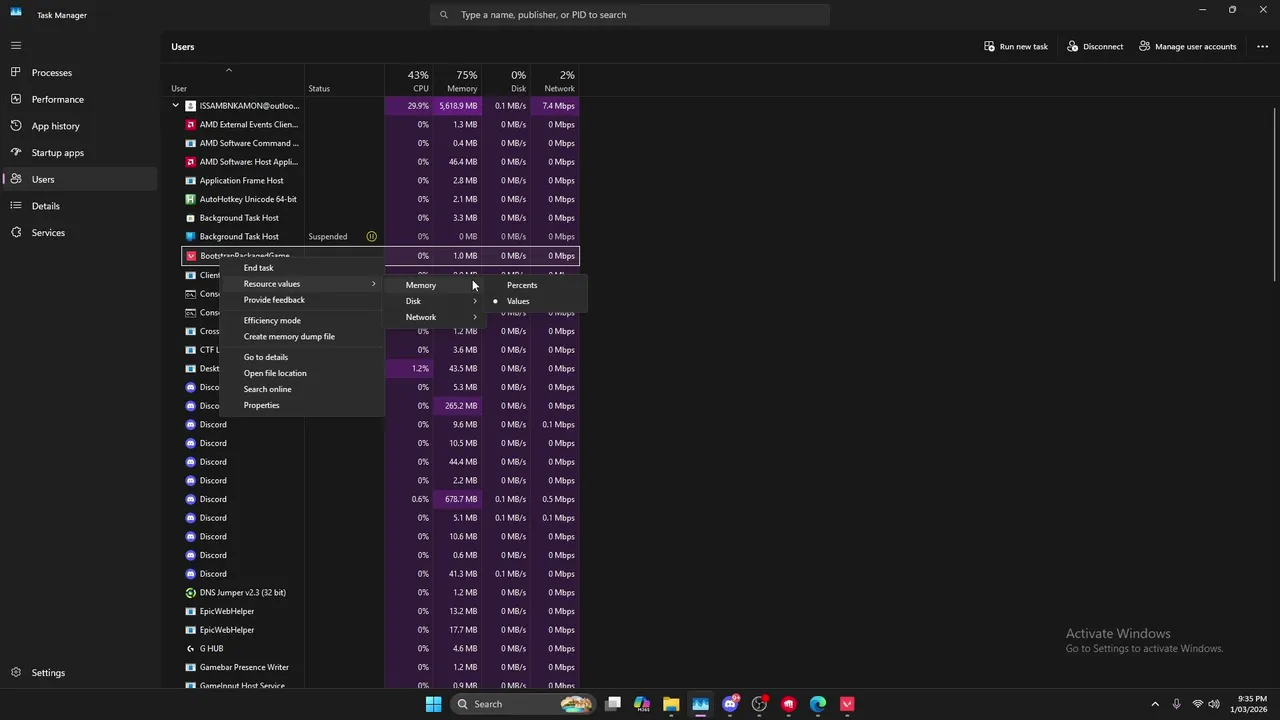This screenshot has width=1280, height=720.
Task: Open the three-dot more options menu
Action: (x=1263, y=46)
